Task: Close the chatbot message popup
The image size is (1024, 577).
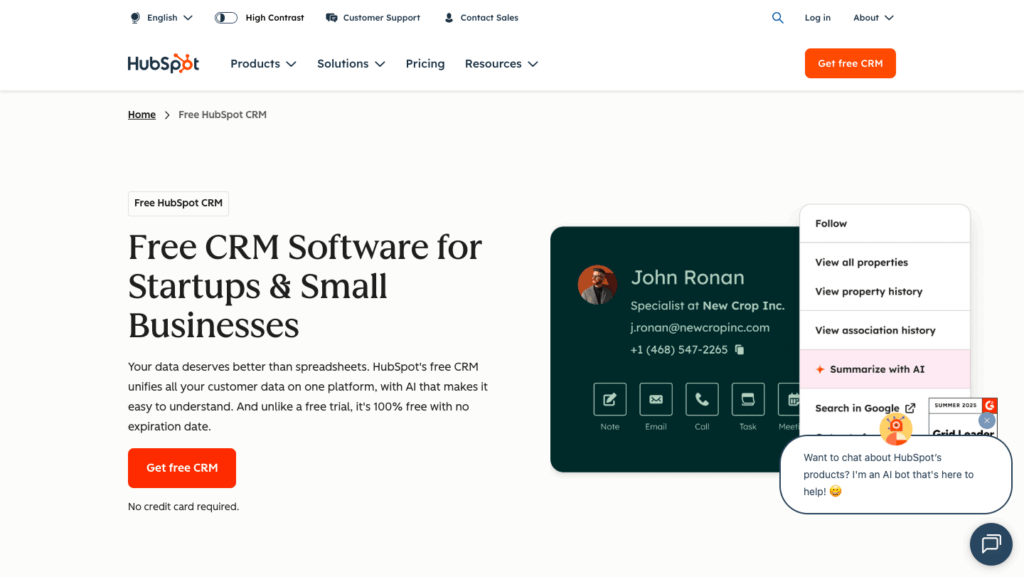Action: click(x=987, y=420)
